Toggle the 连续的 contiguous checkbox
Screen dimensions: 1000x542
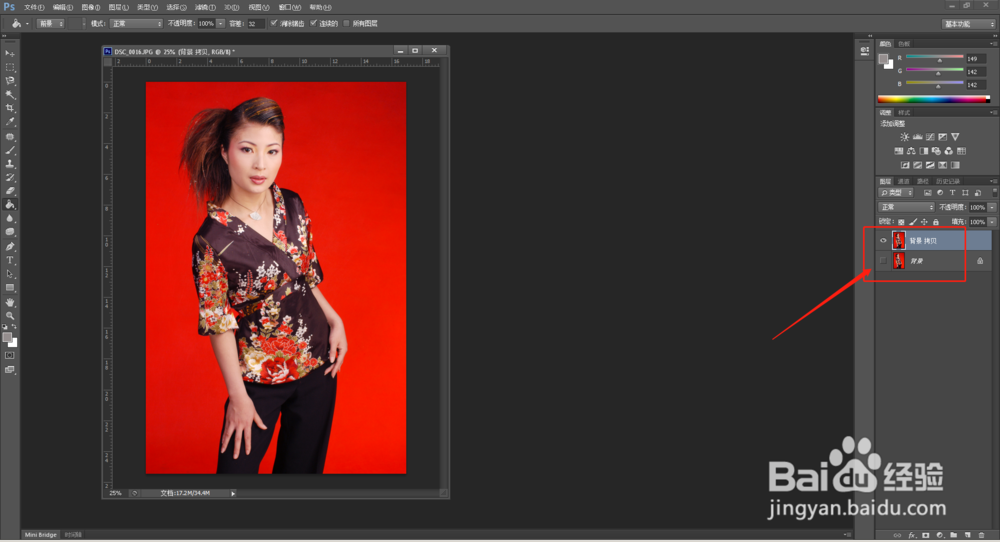(314, 23)
